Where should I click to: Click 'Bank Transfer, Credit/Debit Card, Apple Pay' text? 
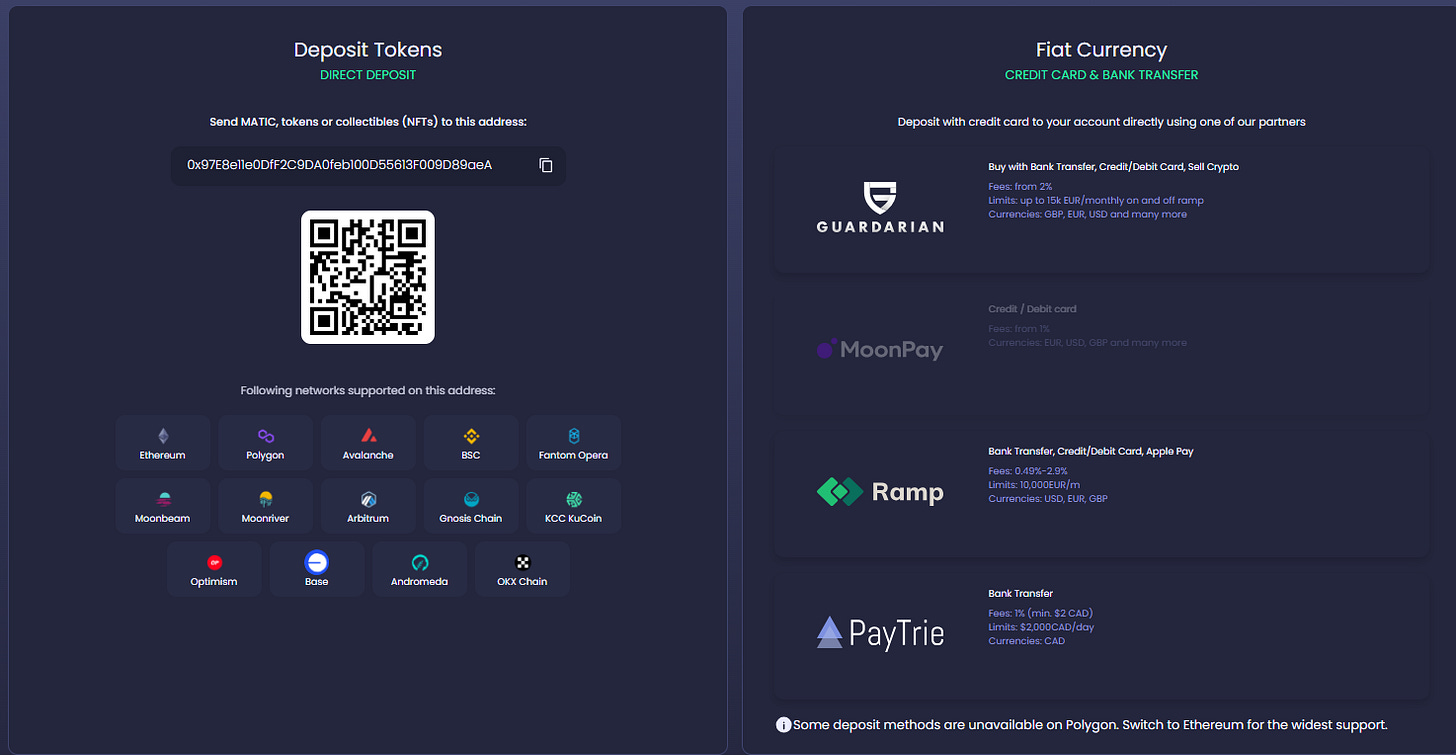point(1091,451)
